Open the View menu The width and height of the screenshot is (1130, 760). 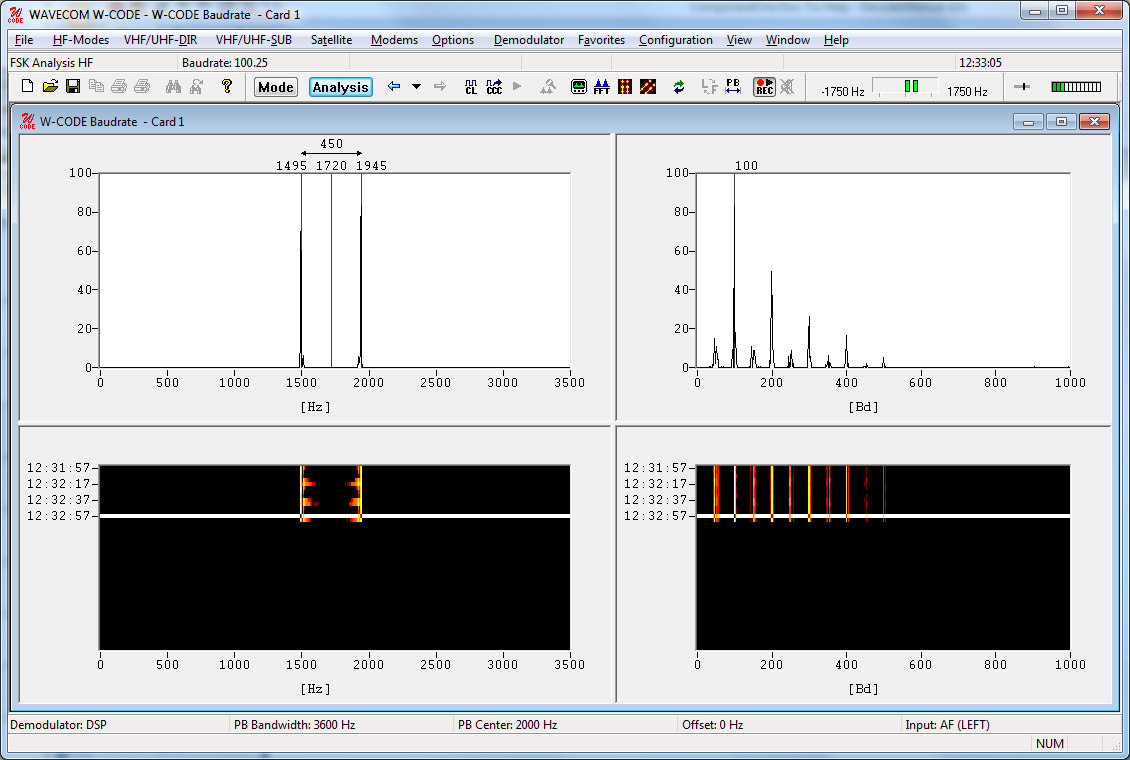(x=739, y=40)
